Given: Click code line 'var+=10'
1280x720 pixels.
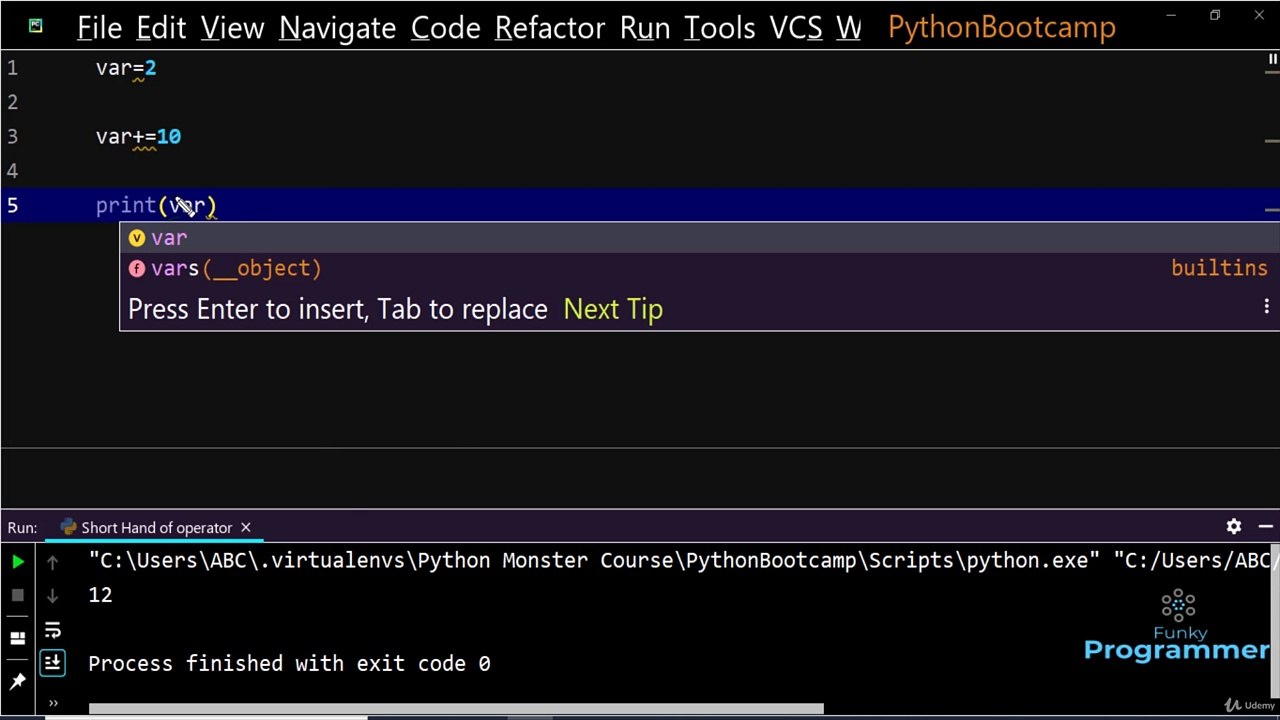Looking at the screenshot, I should [x=138, y=137].
